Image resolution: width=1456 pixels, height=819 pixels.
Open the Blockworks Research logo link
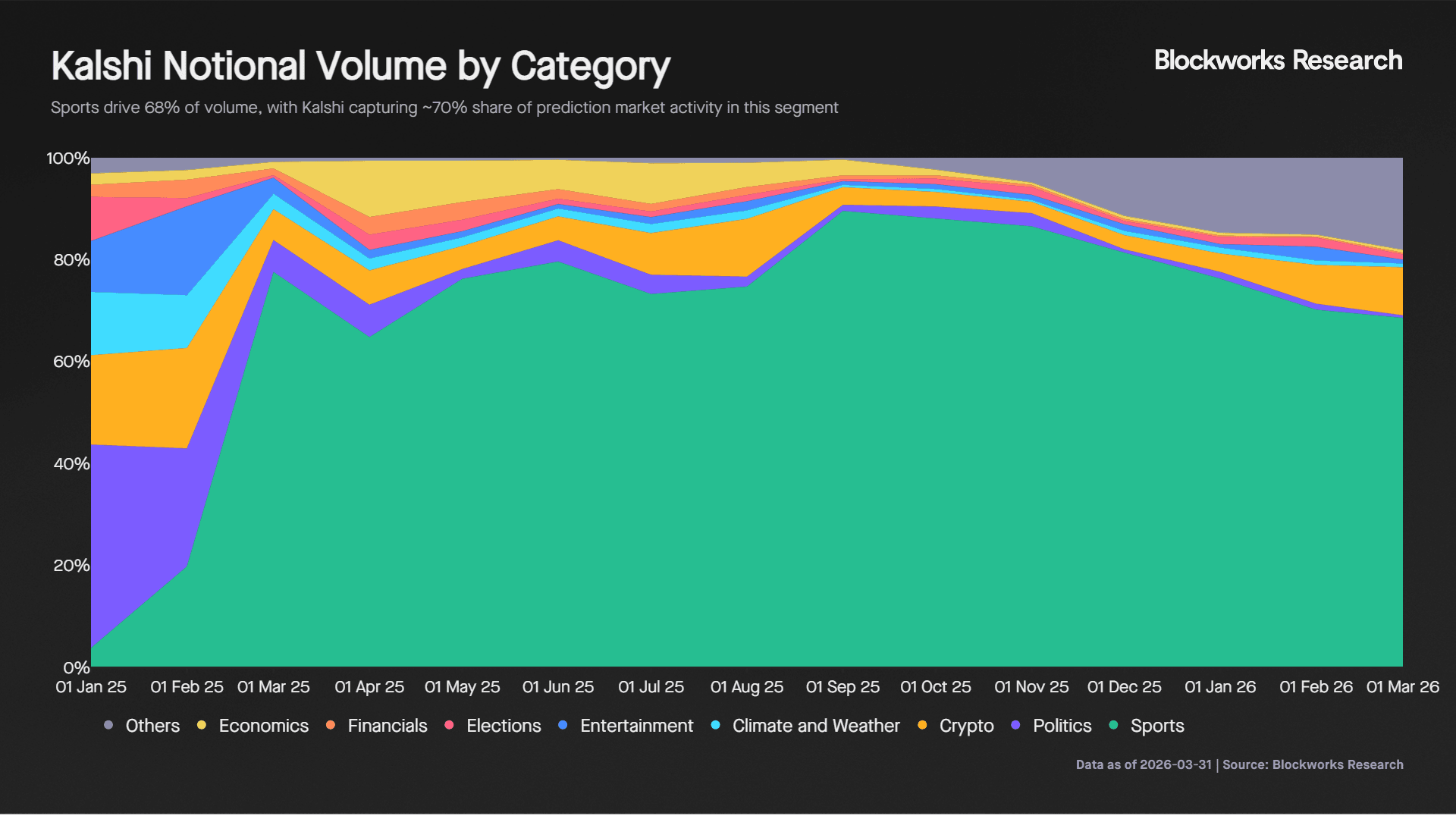pyautogui.click(x=1277, y=61)
